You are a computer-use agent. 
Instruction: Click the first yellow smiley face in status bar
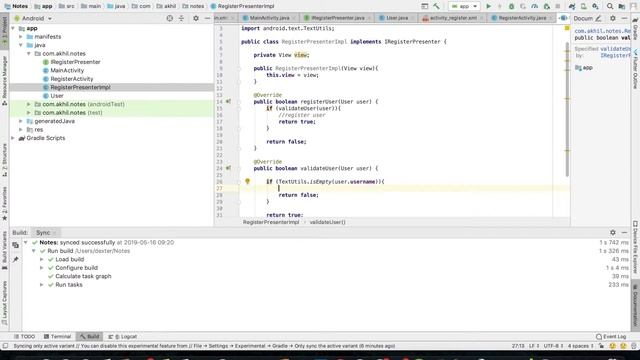[613, 346]
